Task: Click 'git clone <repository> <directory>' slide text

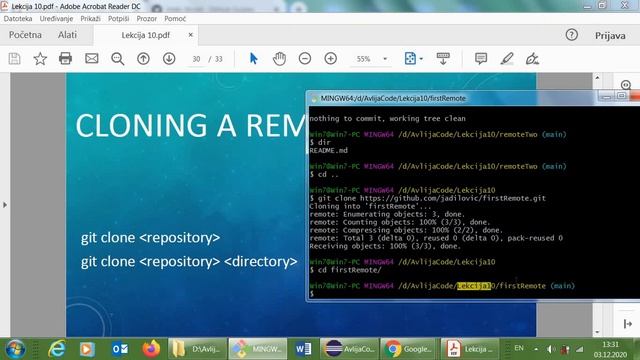Action: [189, 262]
